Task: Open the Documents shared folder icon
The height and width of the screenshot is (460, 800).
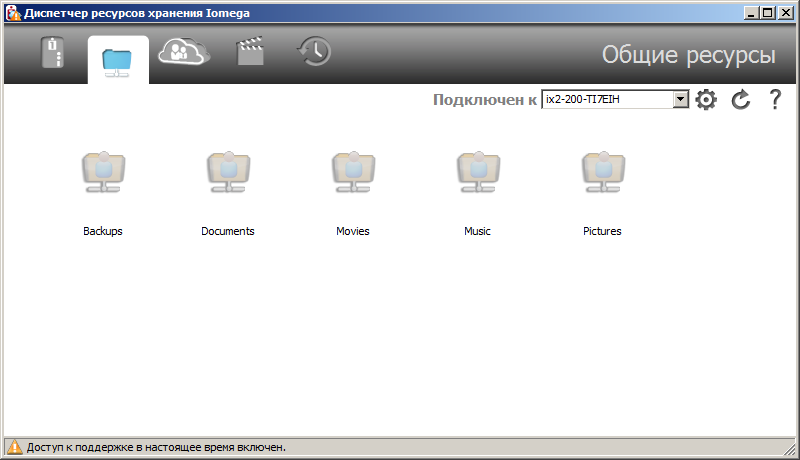Action: click(x=229, y=172)
